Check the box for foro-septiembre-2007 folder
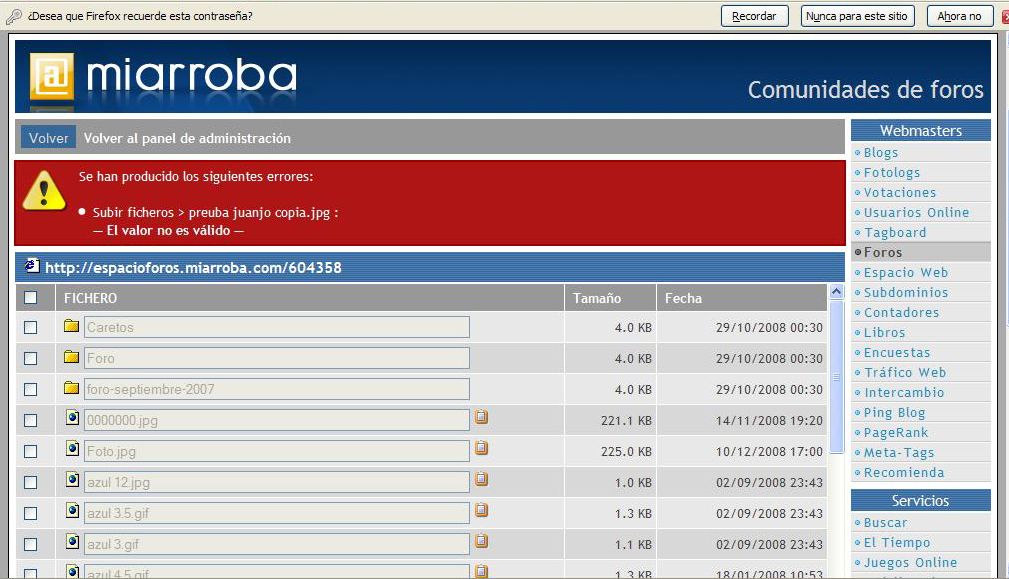This screenshot has width=1009, height=579. 30,389
